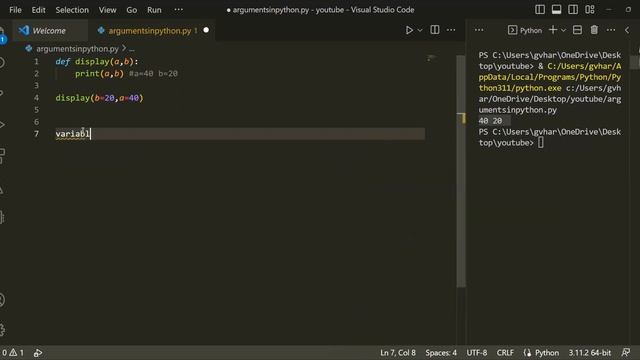Switch to the Welcome tab
The height and width of the screenshot is (360, 640).
click(x=49, y=31)
